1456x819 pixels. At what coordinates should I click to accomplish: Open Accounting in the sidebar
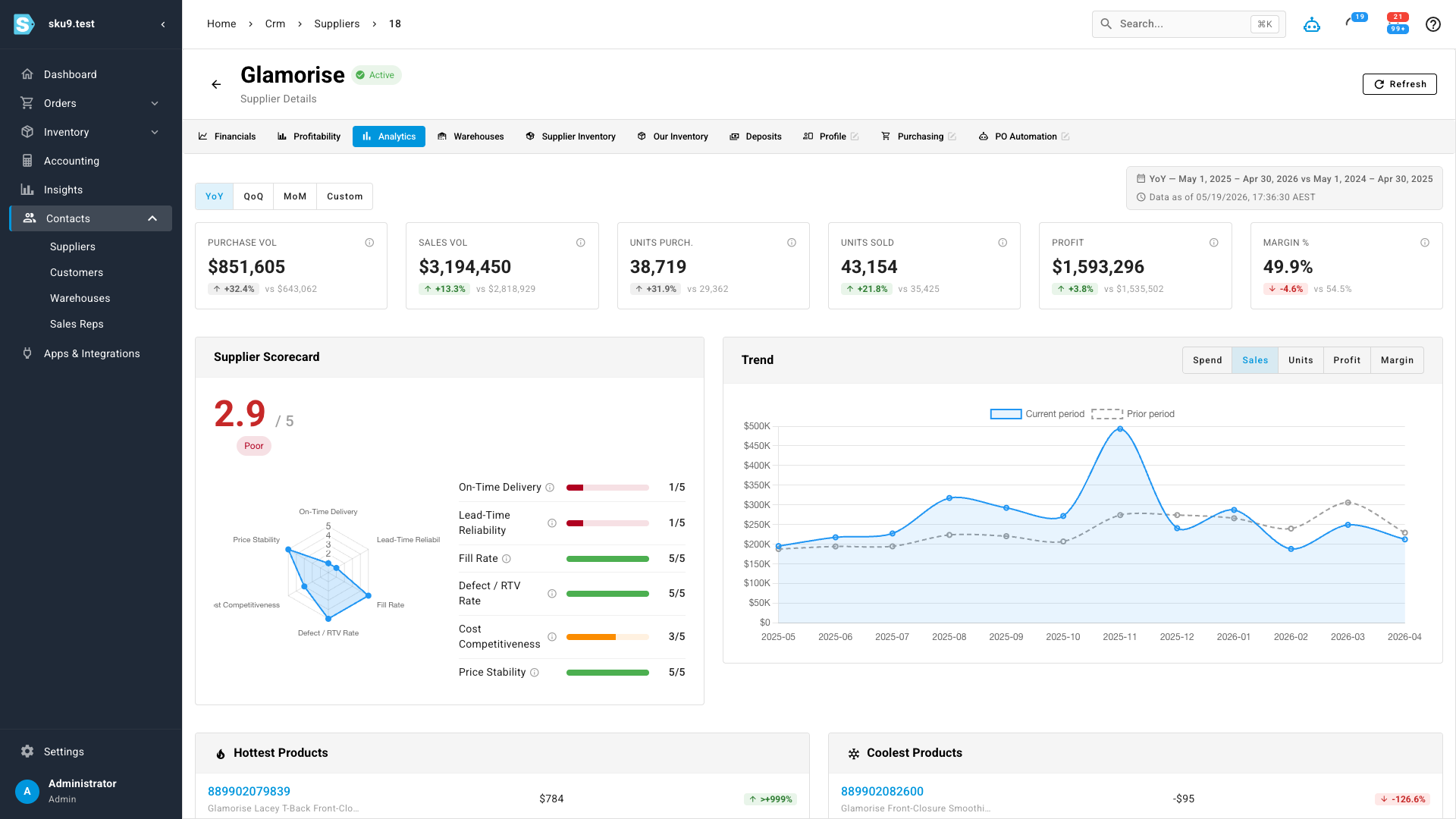(91, 161)
